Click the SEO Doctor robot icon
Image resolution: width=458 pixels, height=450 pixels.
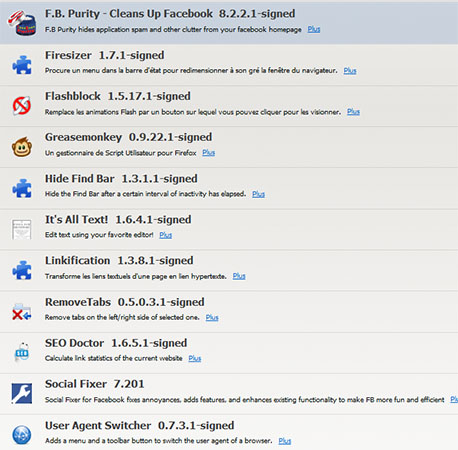(22, 352)
